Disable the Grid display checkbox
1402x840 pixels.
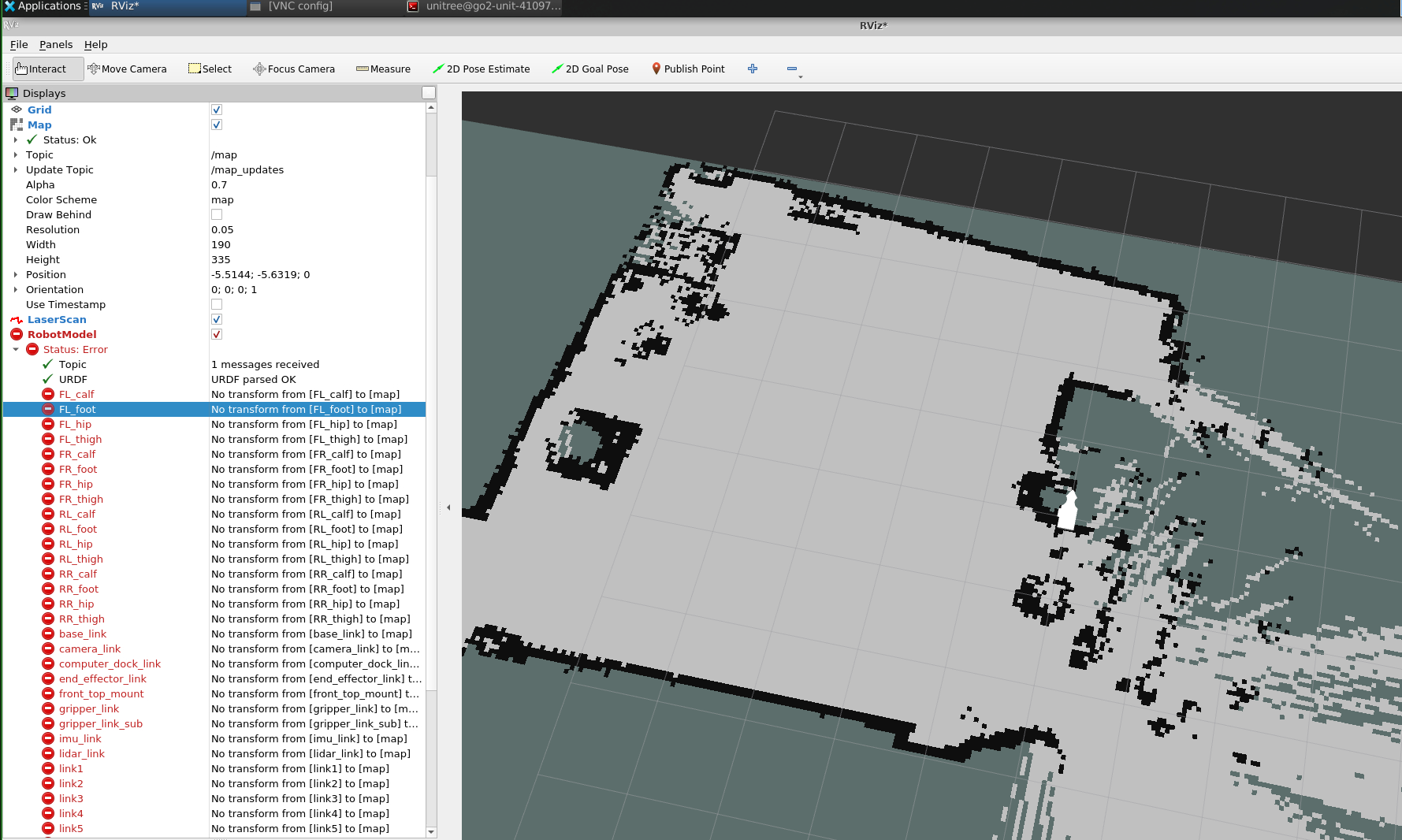[x=217, y=110]
